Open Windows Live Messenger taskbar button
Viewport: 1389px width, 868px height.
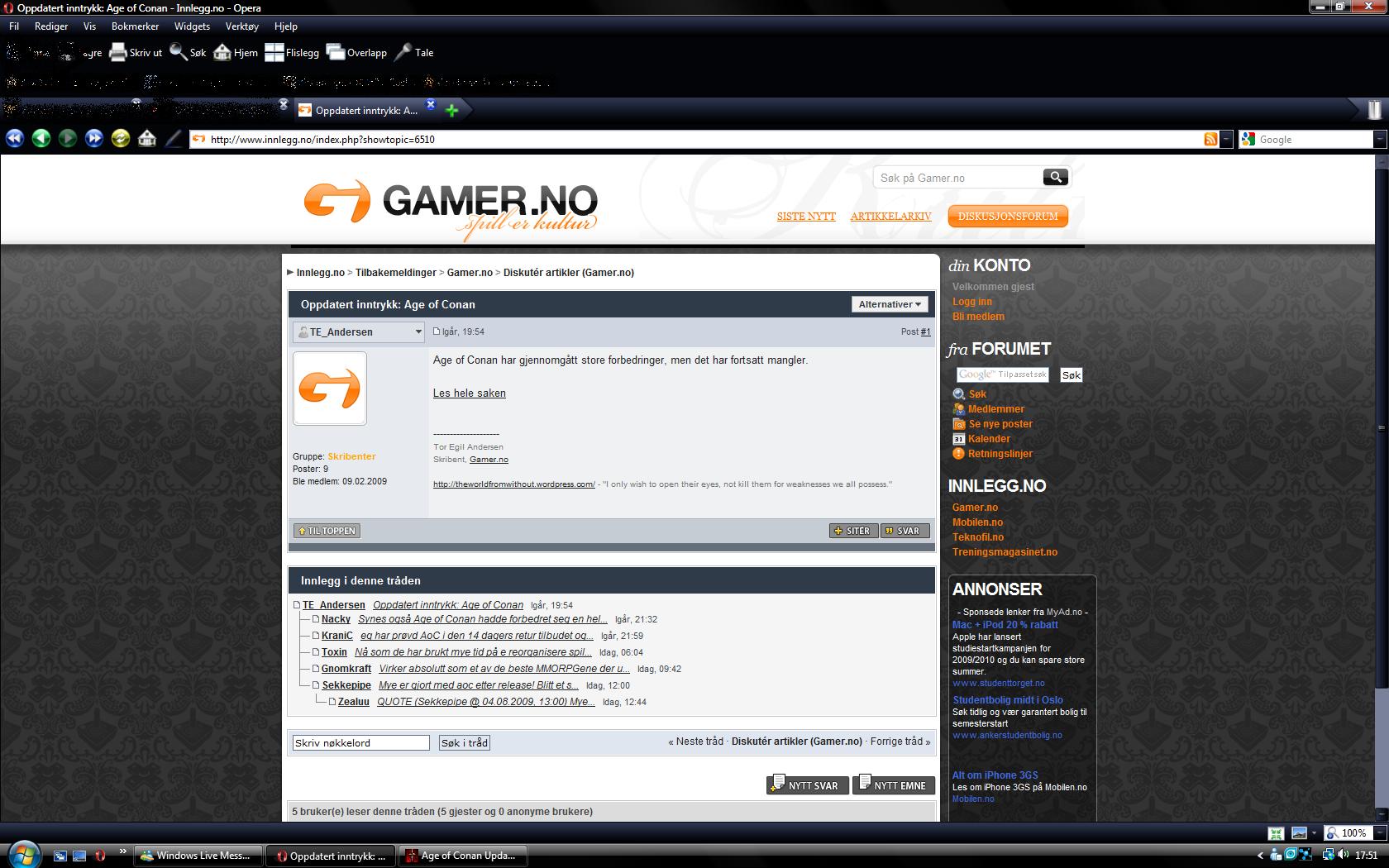[x=199, y=856]
